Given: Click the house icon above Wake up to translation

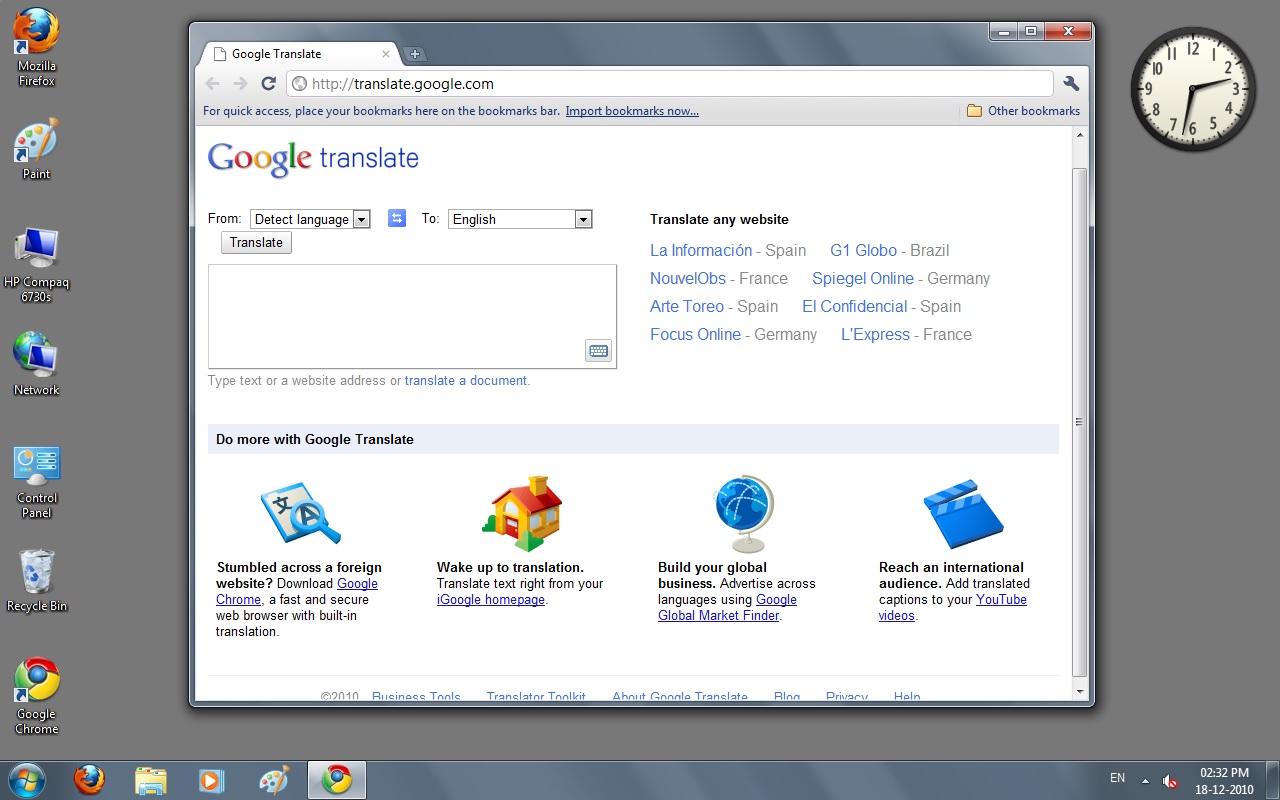Looking at the screenshot, I should [523, 513].
